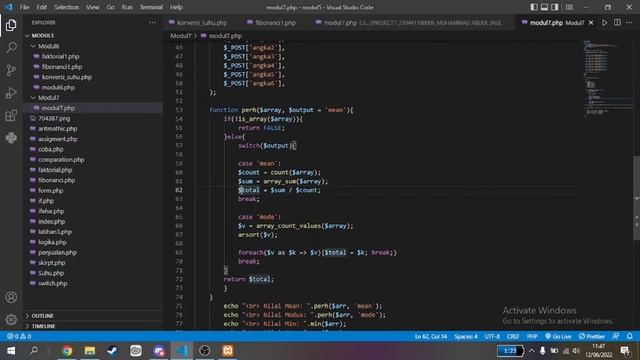
Task: Open the Search view in activity bar
Action: click(11, 48)
